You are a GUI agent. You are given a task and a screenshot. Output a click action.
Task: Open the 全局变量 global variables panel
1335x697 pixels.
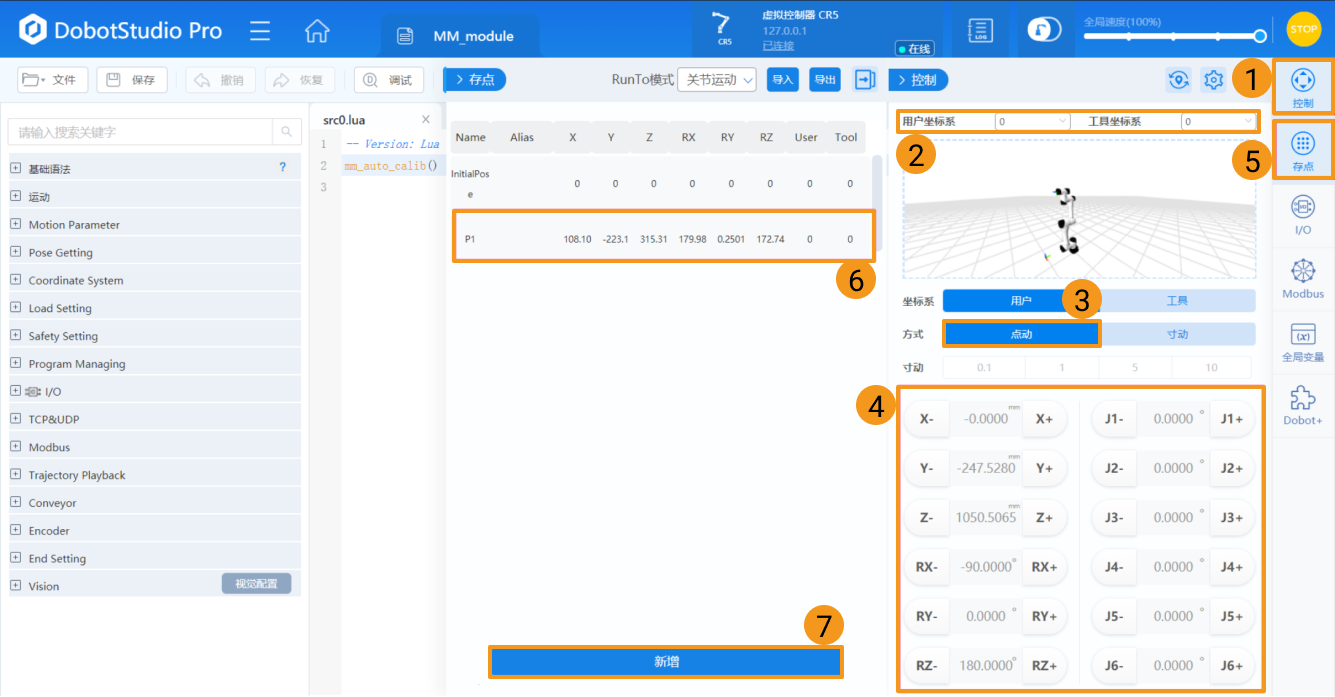[1303, 342]
